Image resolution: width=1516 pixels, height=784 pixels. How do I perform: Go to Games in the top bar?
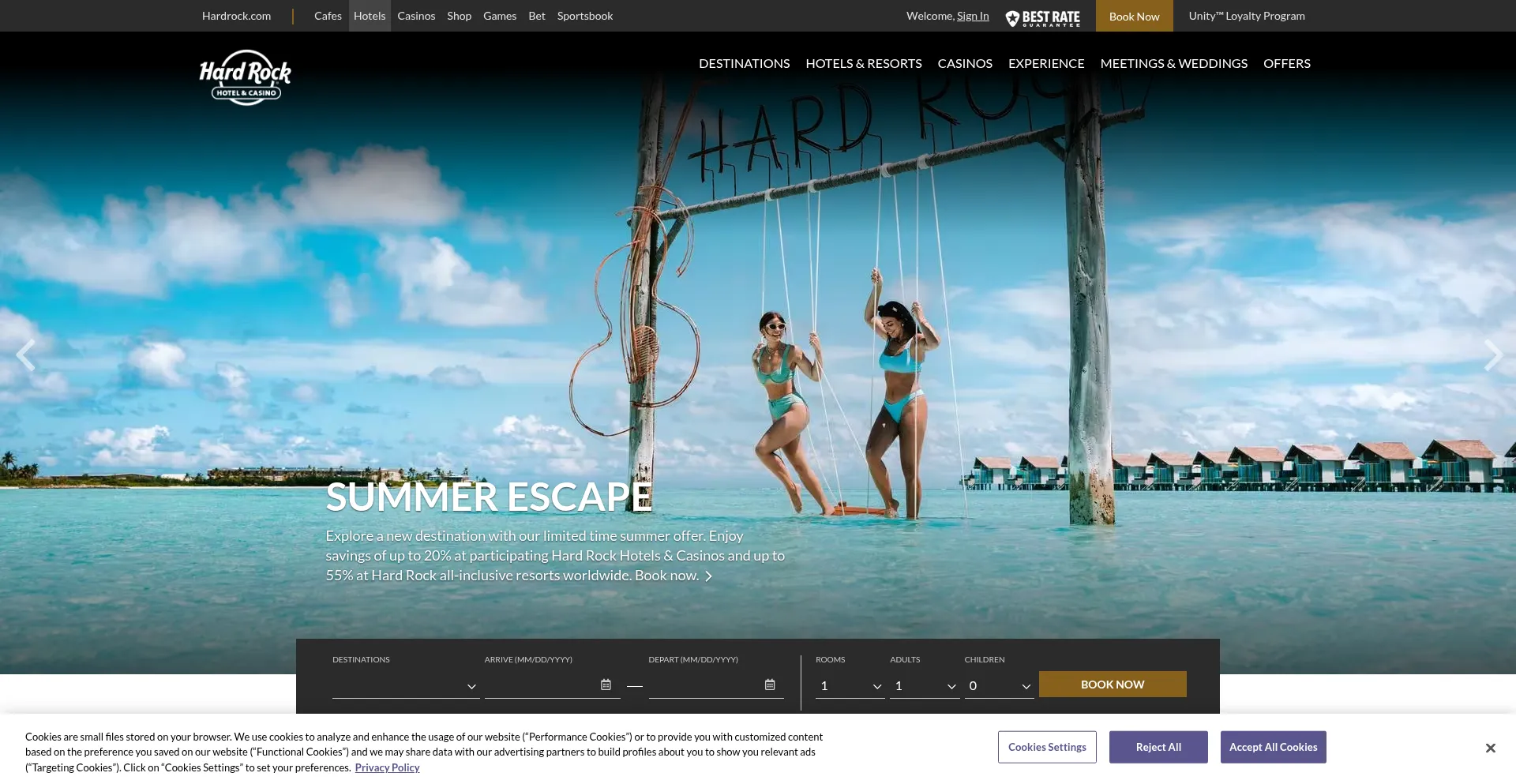[x=500, y=16]
